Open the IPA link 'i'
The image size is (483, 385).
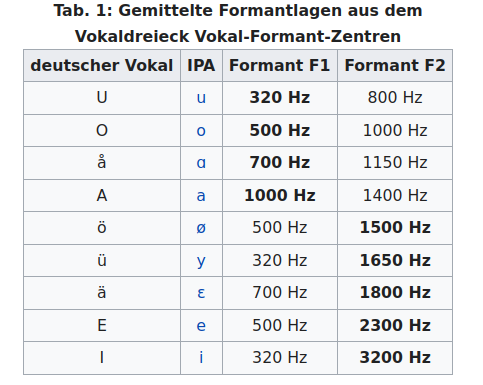coord(201,357)
